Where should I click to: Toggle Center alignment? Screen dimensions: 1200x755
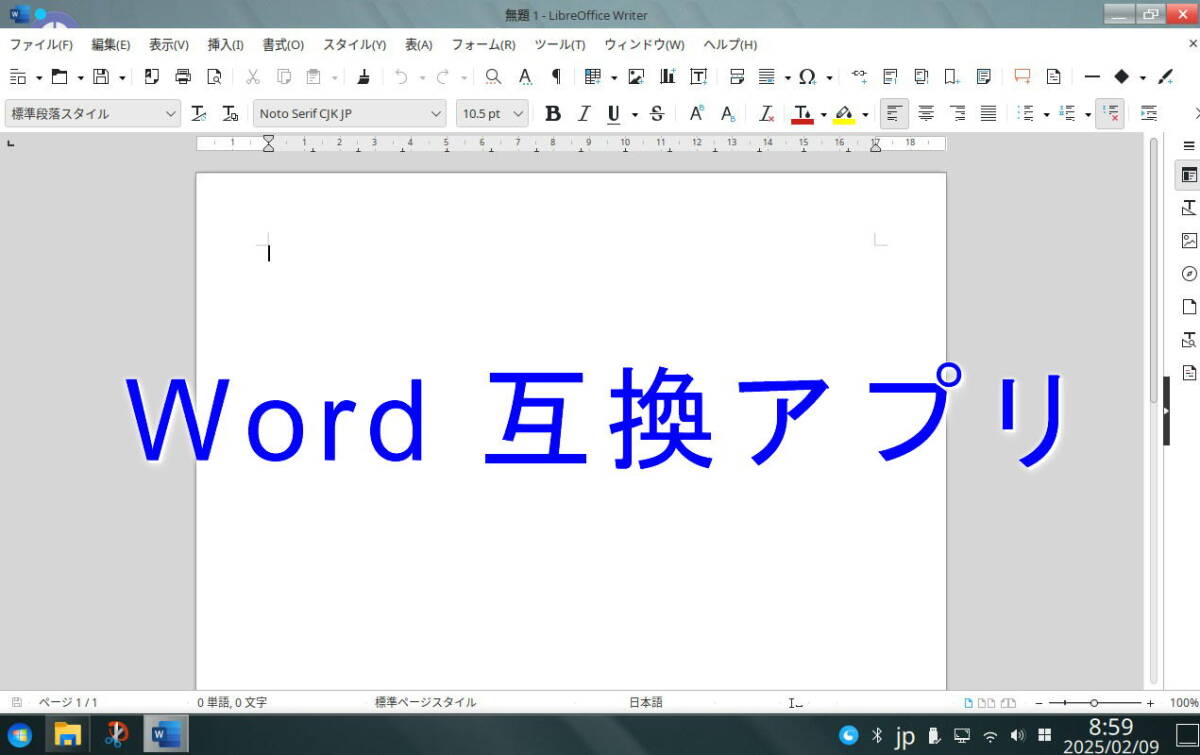926,113
